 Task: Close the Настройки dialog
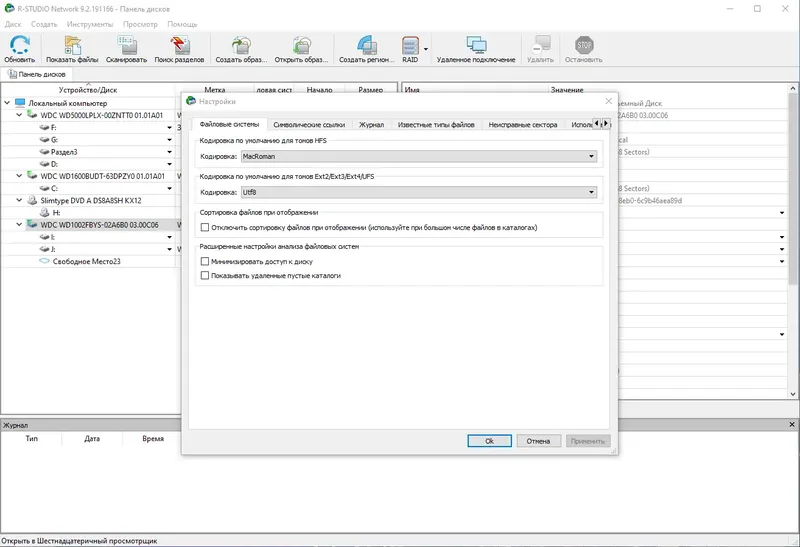coord(608,101)
